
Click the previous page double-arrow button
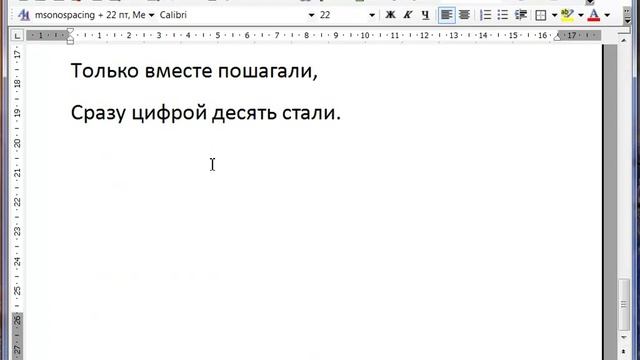(x=623, y=351)
